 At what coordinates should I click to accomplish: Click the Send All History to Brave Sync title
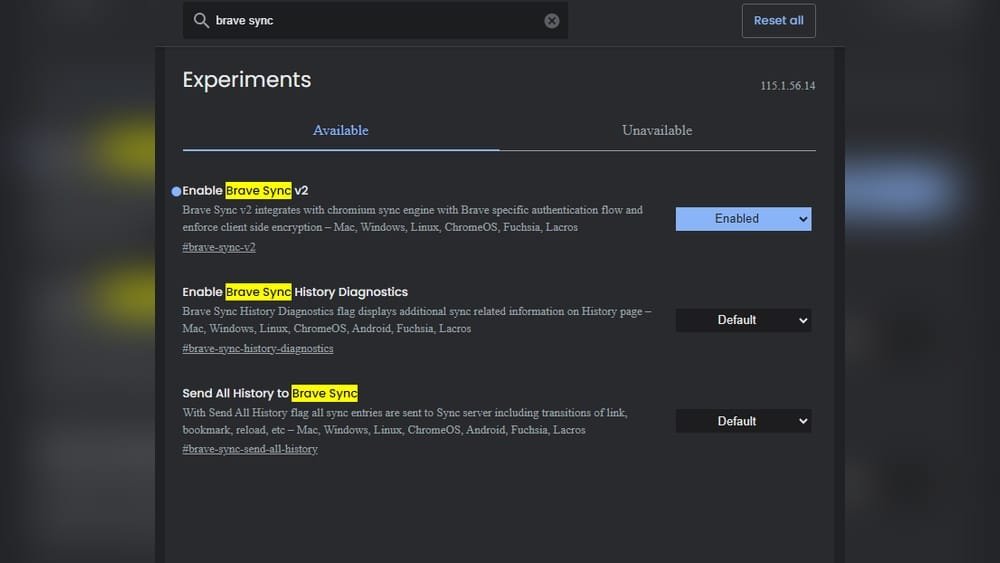tap(270, 393)
